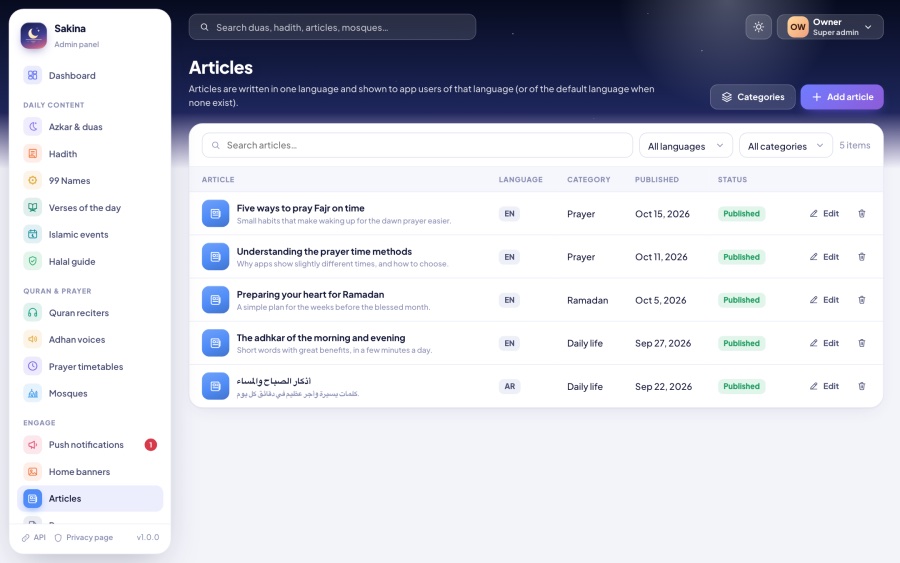The image size is (900, 563).
Task: Edit the Five ways to pray Fajr article
Action: point(824,213)
